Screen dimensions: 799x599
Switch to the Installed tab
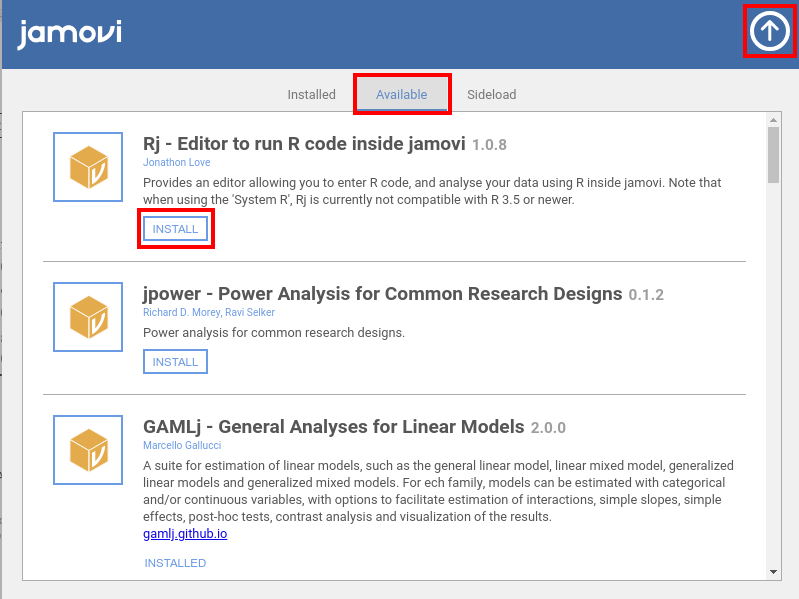[x=311, y=95]
